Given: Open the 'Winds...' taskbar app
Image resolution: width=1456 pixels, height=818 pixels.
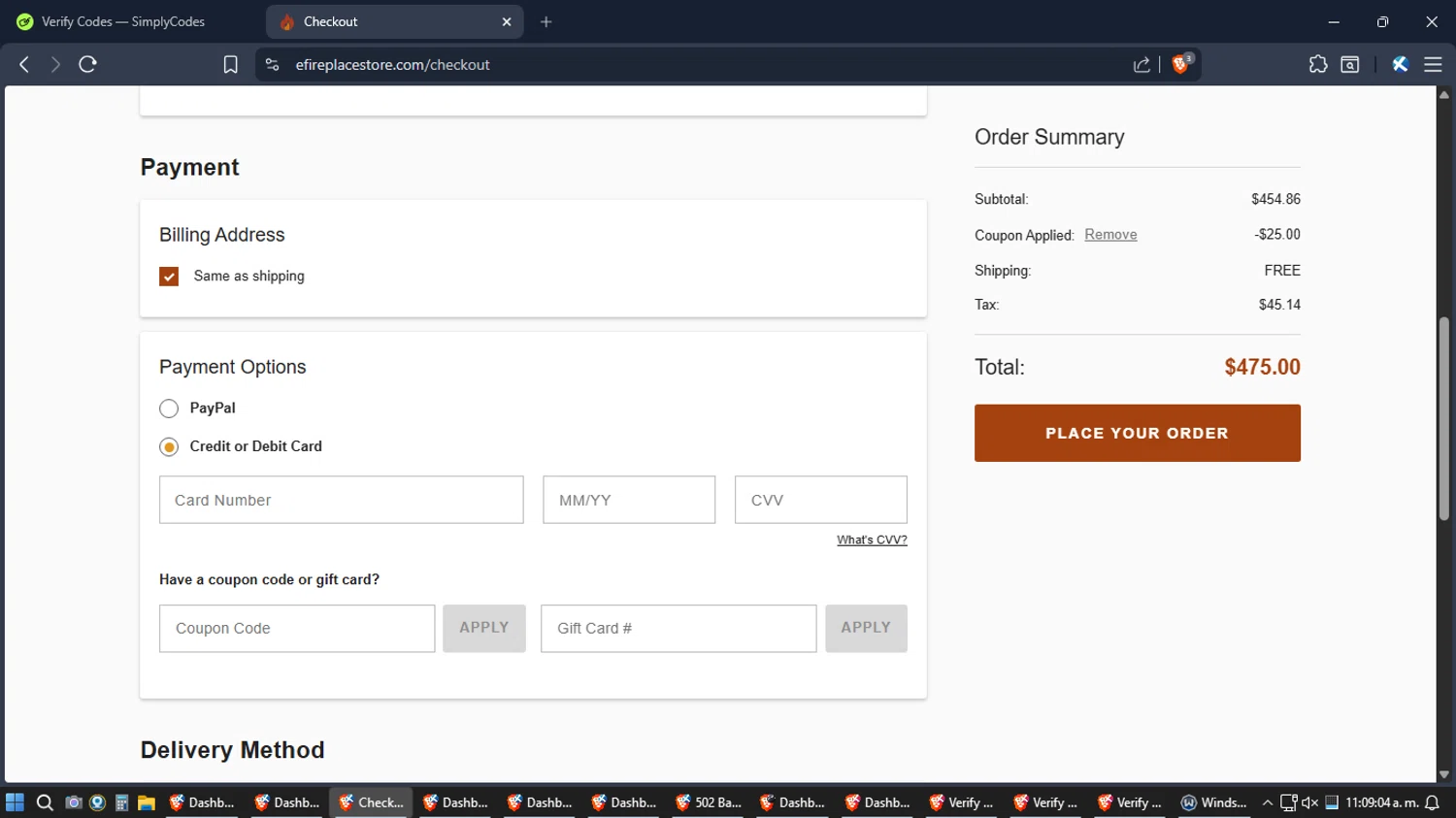Looking at the screenshot, I should [x=1214, y=802].
